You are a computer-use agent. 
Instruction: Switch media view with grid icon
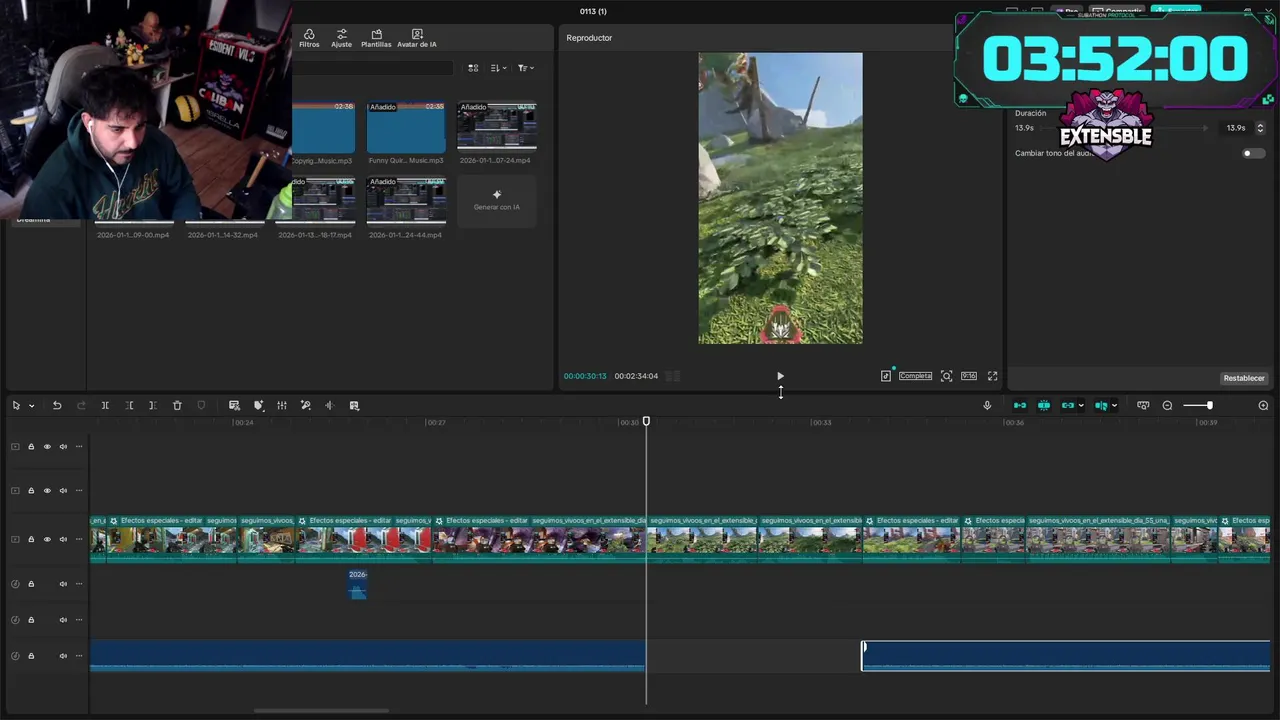(473, 68)
